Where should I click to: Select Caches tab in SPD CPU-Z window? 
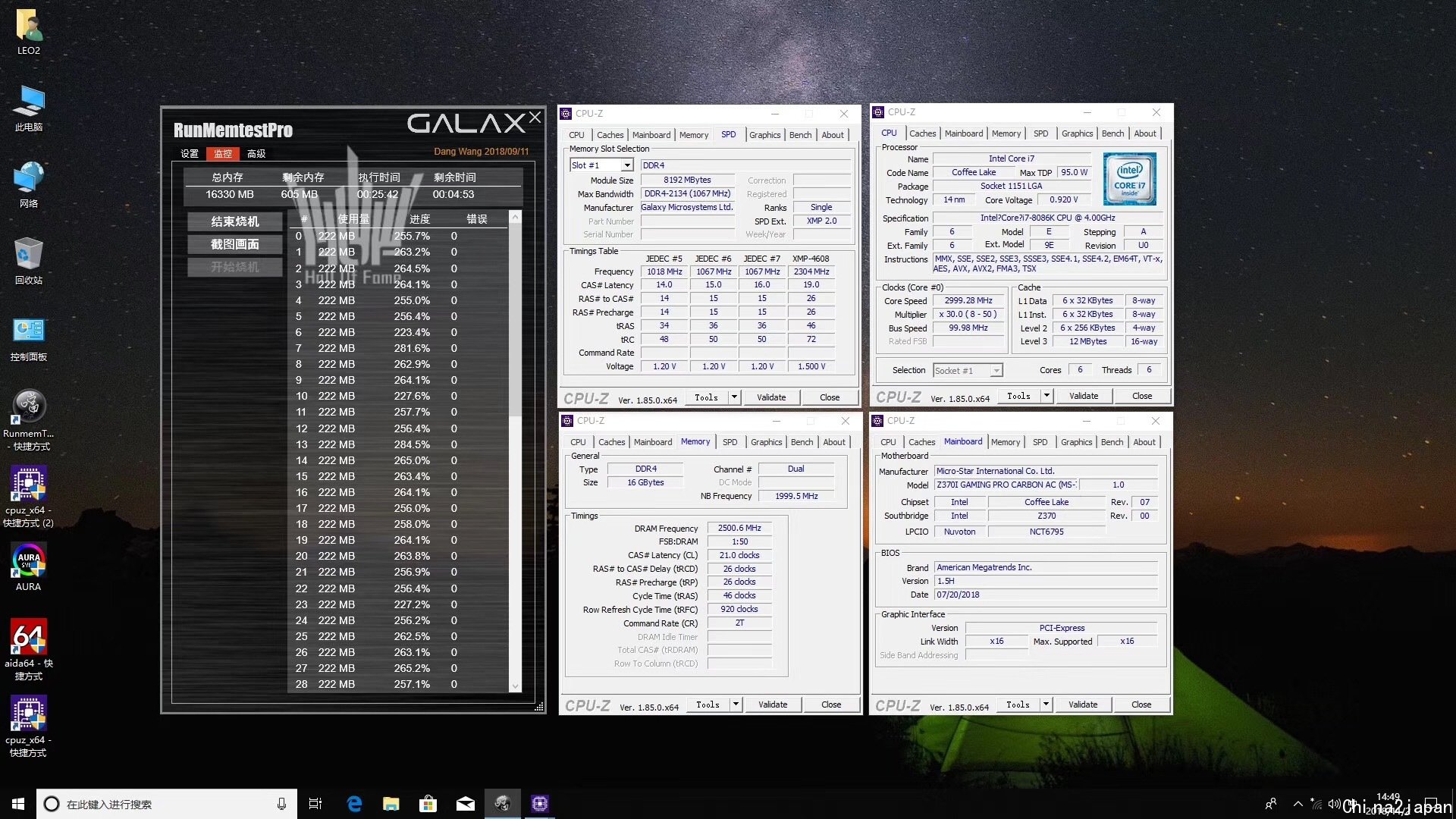pos(610,135)
